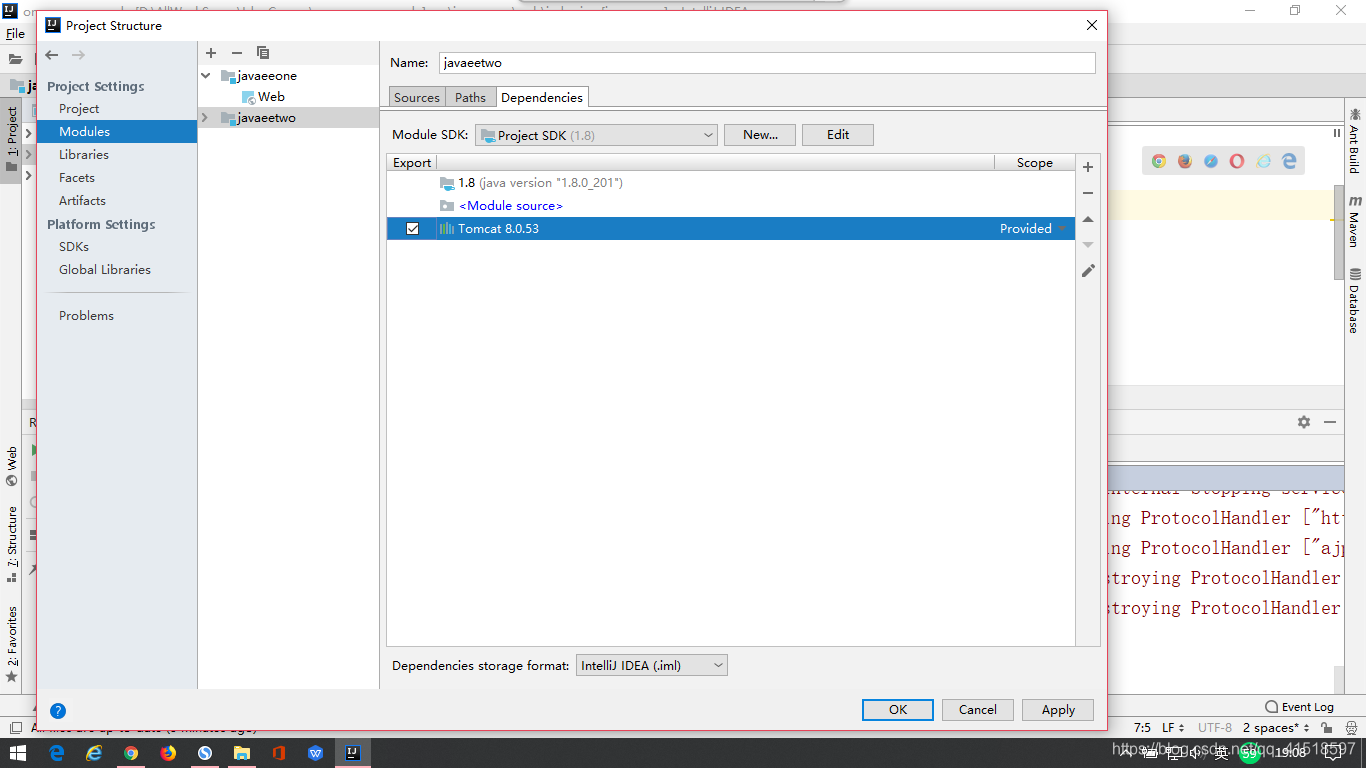Add dependency with plus icon beside table
Screen dimensions: 1366x768
(x=1088, y=167)
